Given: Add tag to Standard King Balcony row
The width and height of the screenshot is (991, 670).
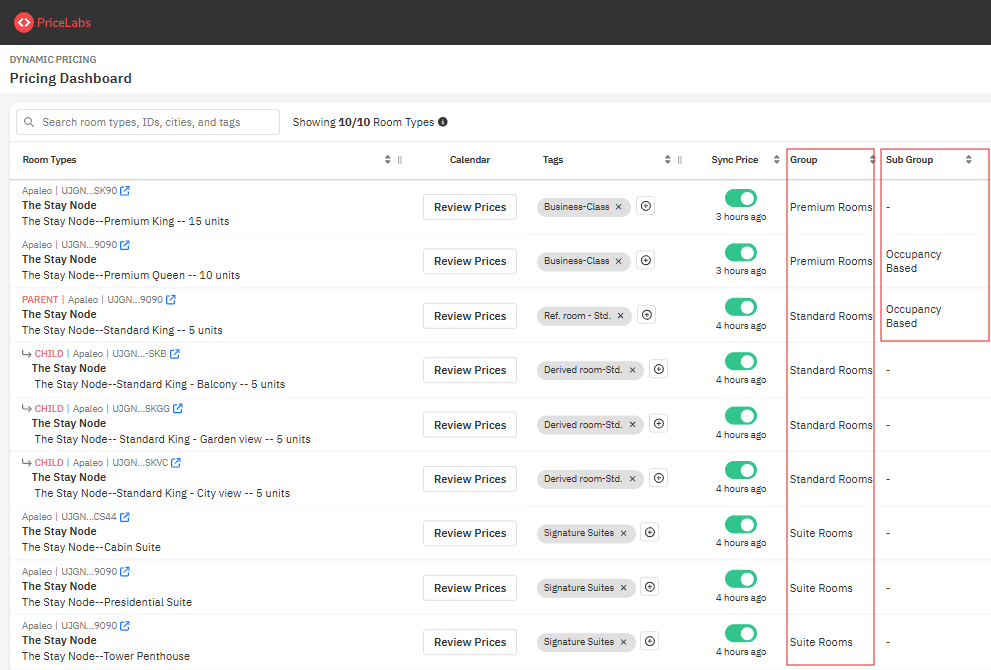Looking at the screenshot, I should (x=659, y=369).
